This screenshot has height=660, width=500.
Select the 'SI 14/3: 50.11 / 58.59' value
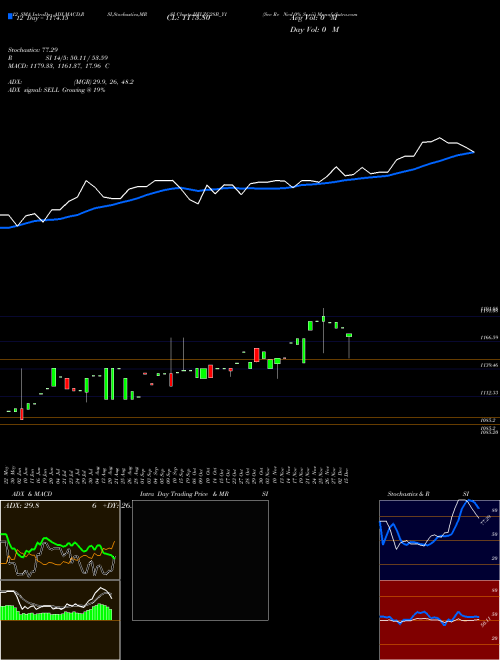click(x=77, y=58)
